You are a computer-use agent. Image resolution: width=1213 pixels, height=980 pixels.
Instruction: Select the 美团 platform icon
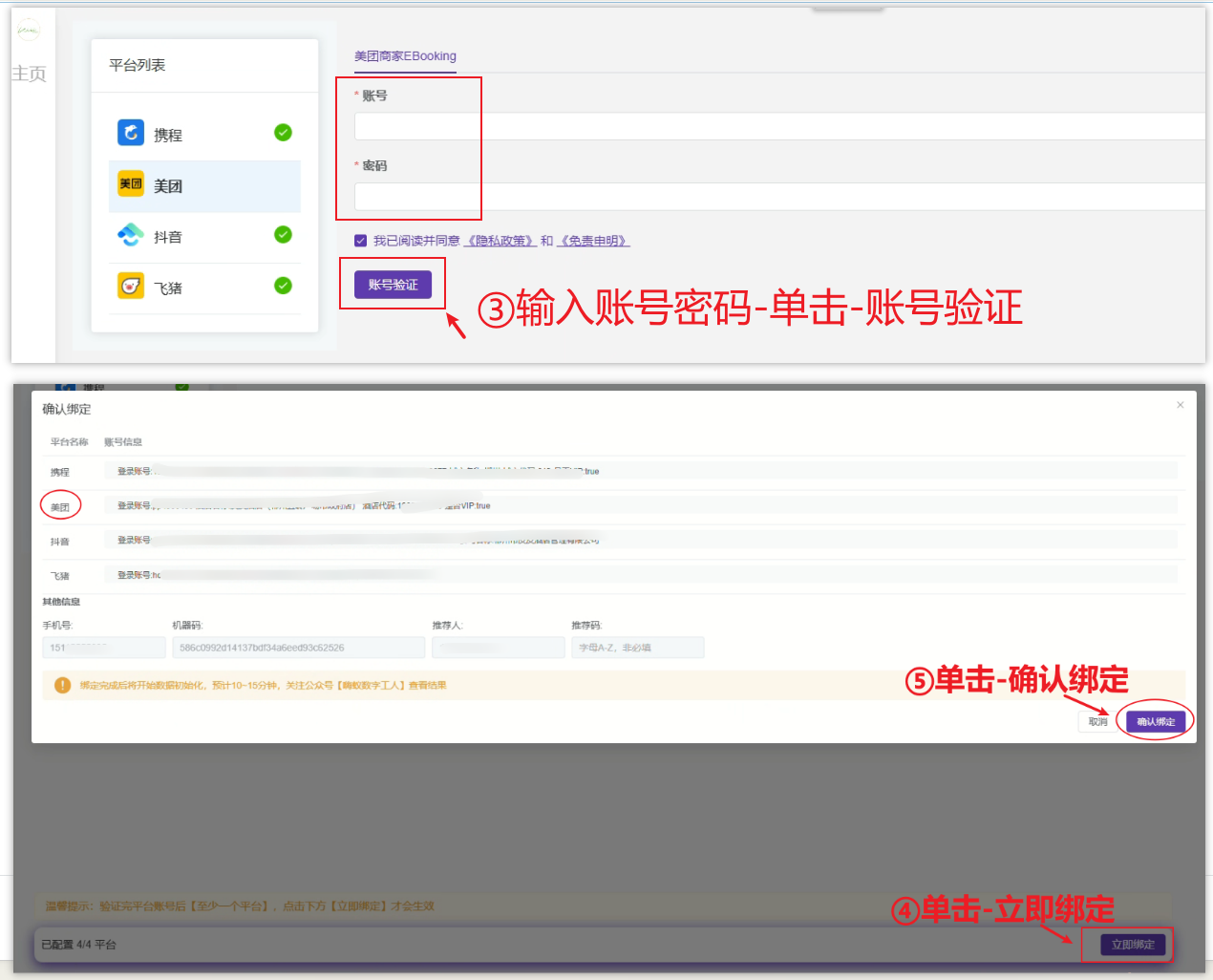coord(130,184)
